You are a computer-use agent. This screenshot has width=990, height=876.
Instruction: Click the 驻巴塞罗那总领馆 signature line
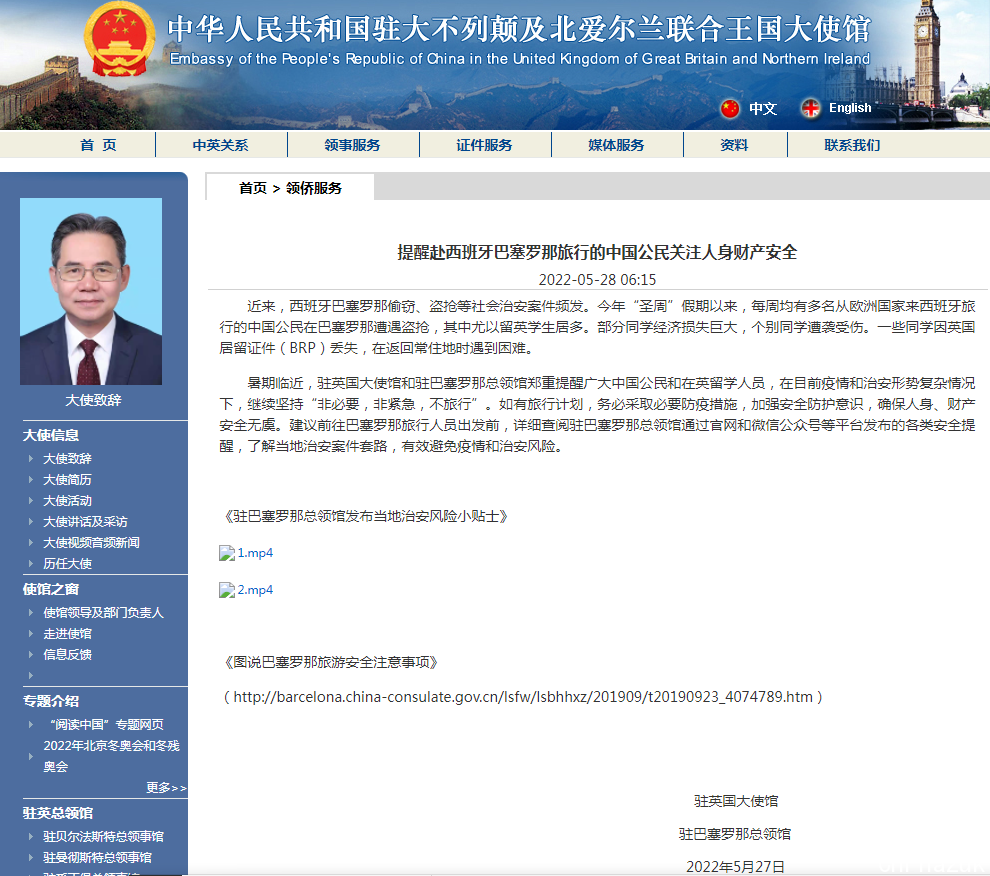735,834
